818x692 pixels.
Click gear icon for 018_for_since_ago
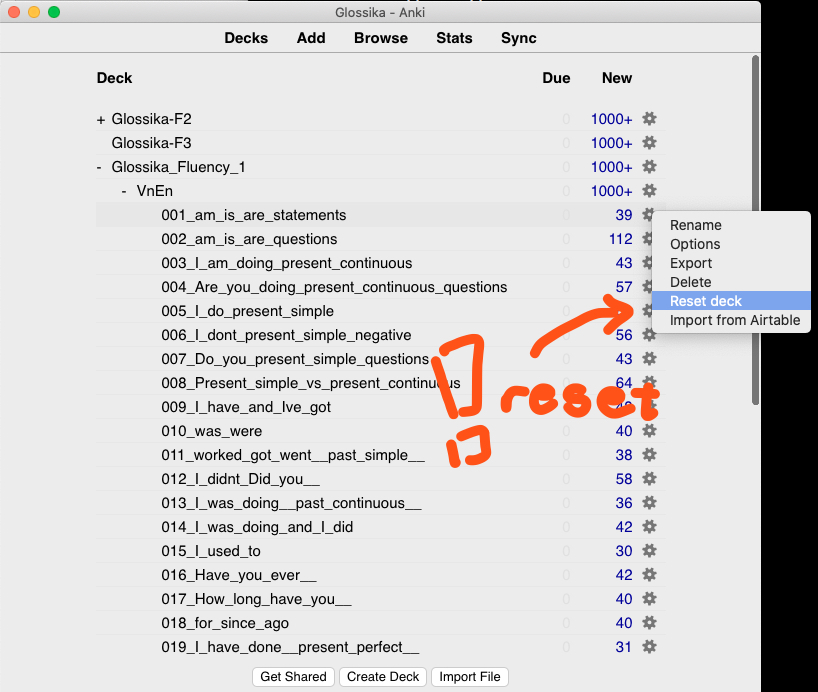(649, 623)
